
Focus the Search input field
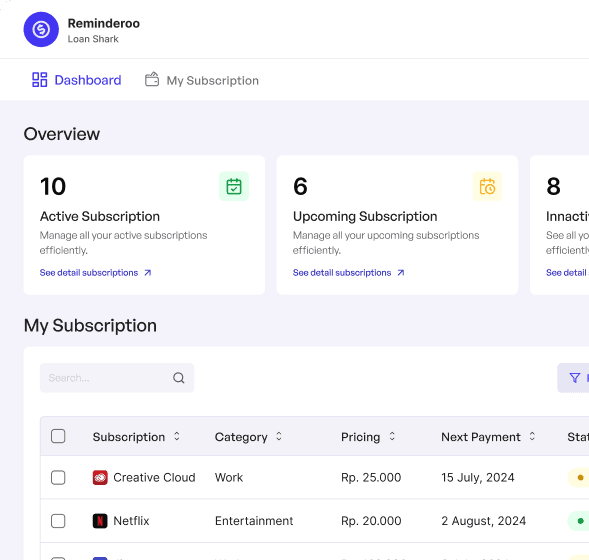(x=117, y=378)
